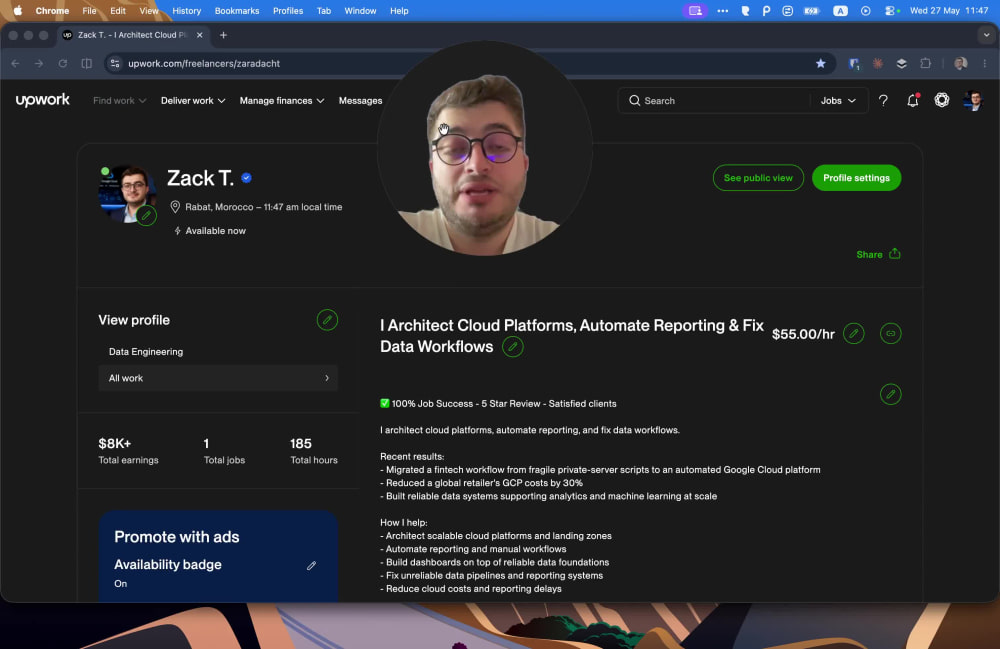The image size is (1000, 649).
Task: Open a new Chrome tab
Action: [223, 35]
